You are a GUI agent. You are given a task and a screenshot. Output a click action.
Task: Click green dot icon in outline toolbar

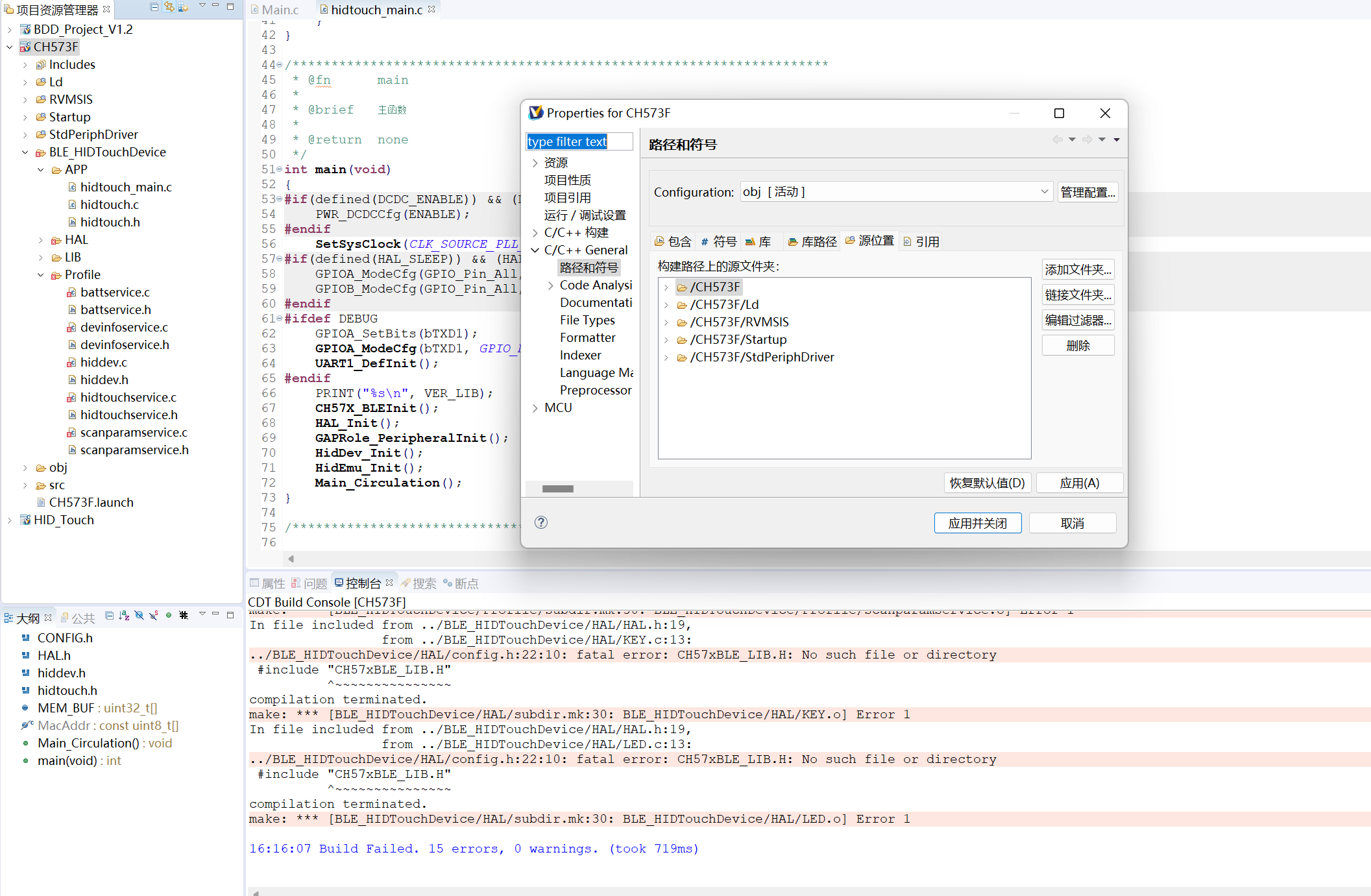click(x=169, y=615)
